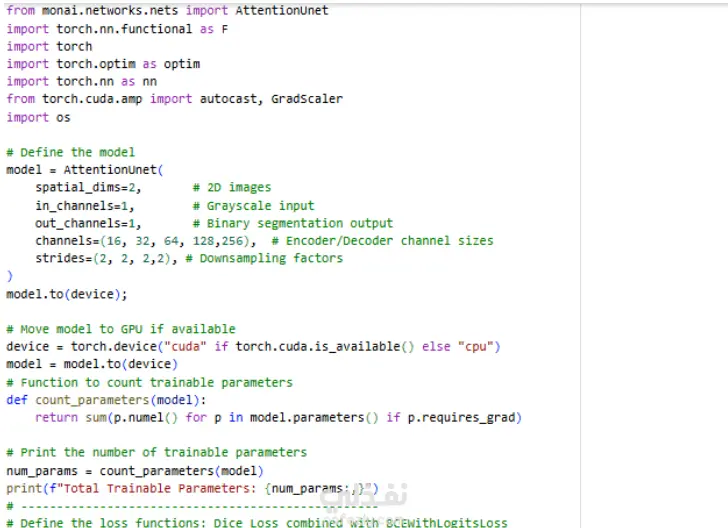Click the "# Move model to GPU if available" comment
Screen dimensions: 728x528
click(121, 329)
